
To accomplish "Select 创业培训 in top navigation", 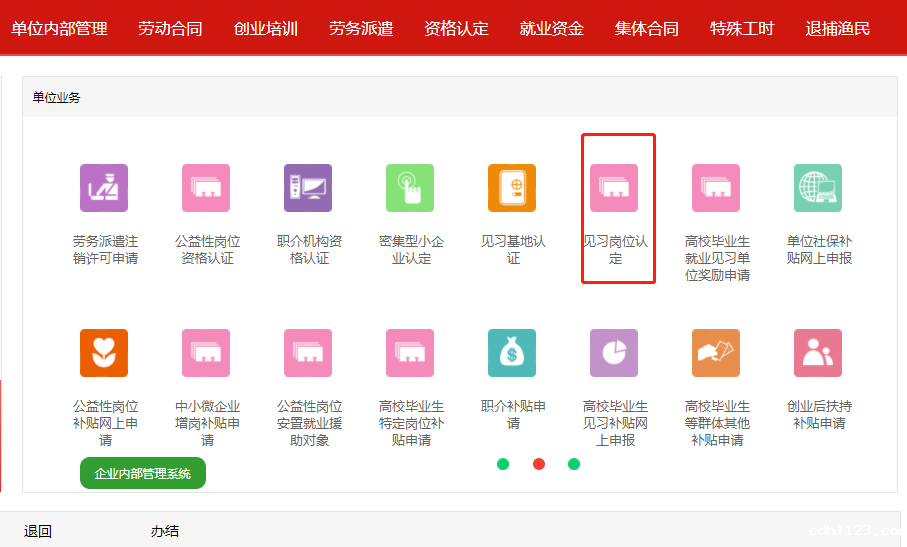I will pyautogui.click(x=266, y=28).
